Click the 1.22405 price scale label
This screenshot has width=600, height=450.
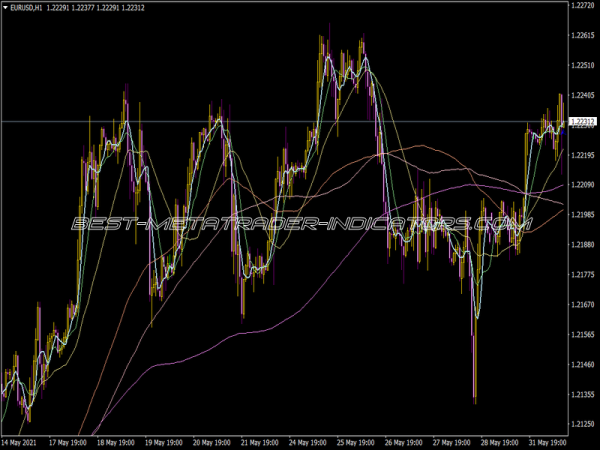coord(582,95)
